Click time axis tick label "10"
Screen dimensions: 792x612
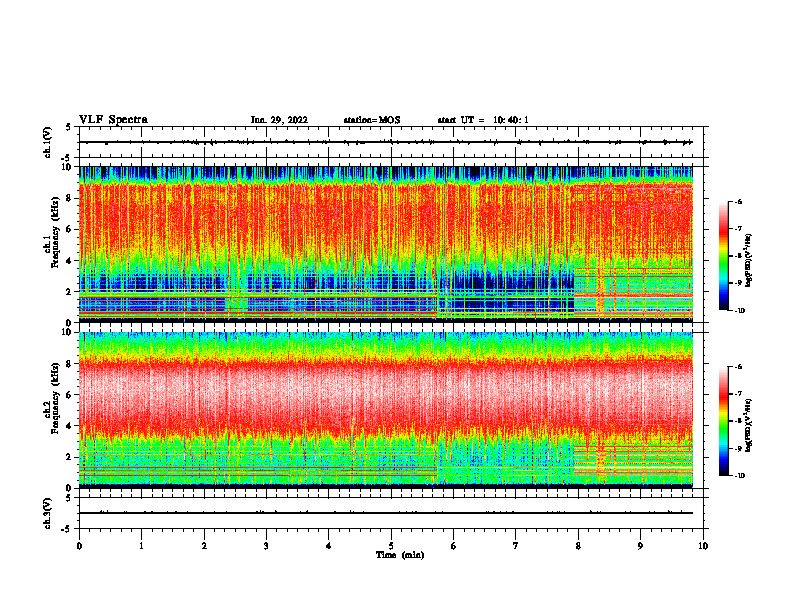click(703, 546)
